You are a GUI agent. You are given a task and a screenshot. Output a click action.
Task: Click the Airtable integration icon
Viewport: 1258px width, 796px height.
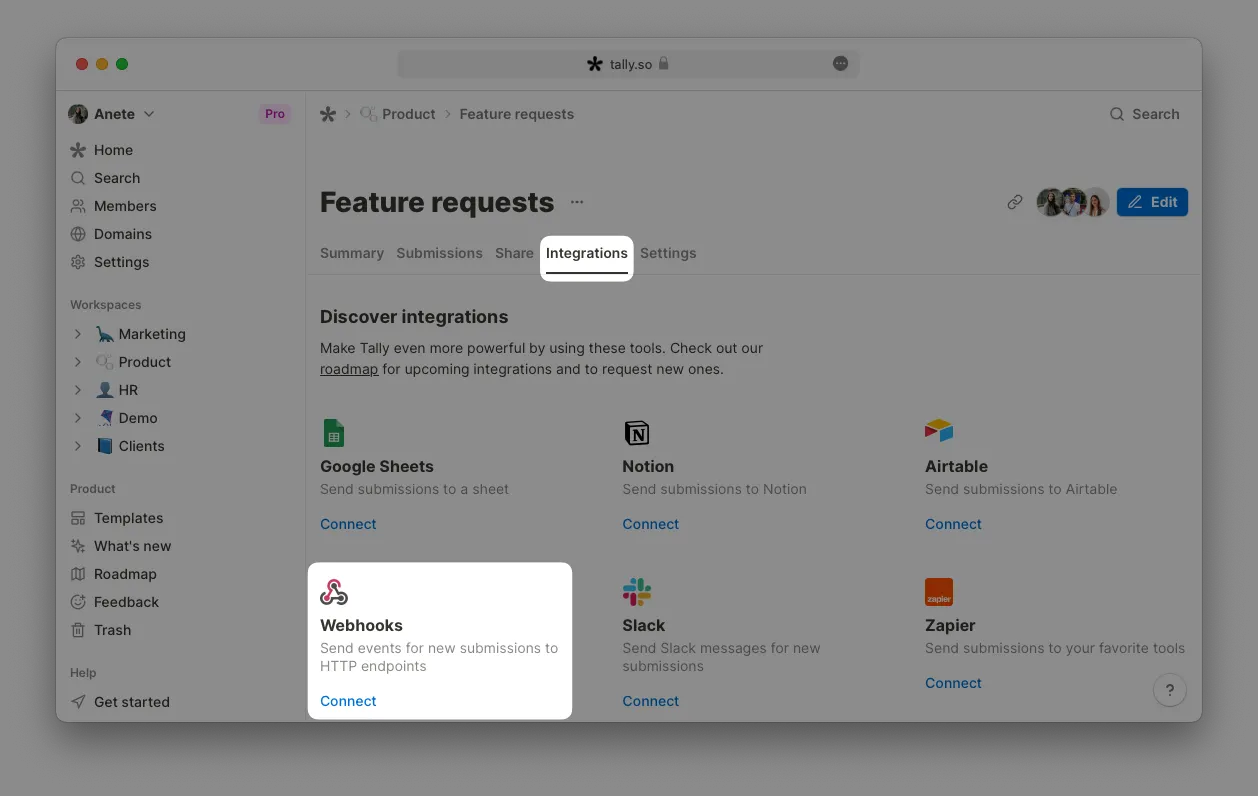tap(938, 429)
